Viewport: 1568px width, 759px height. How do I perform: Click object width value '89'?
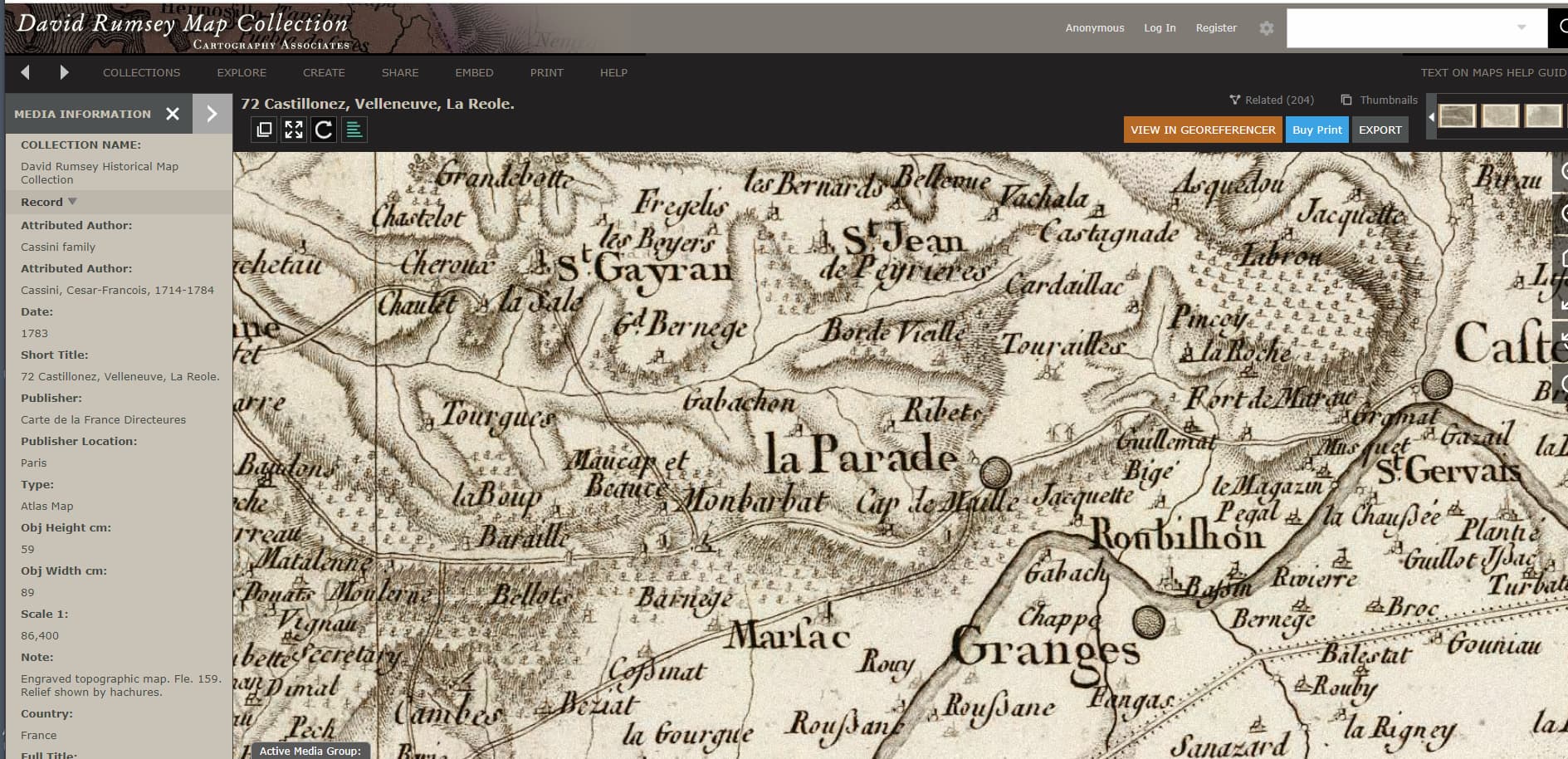click(27, 592)
